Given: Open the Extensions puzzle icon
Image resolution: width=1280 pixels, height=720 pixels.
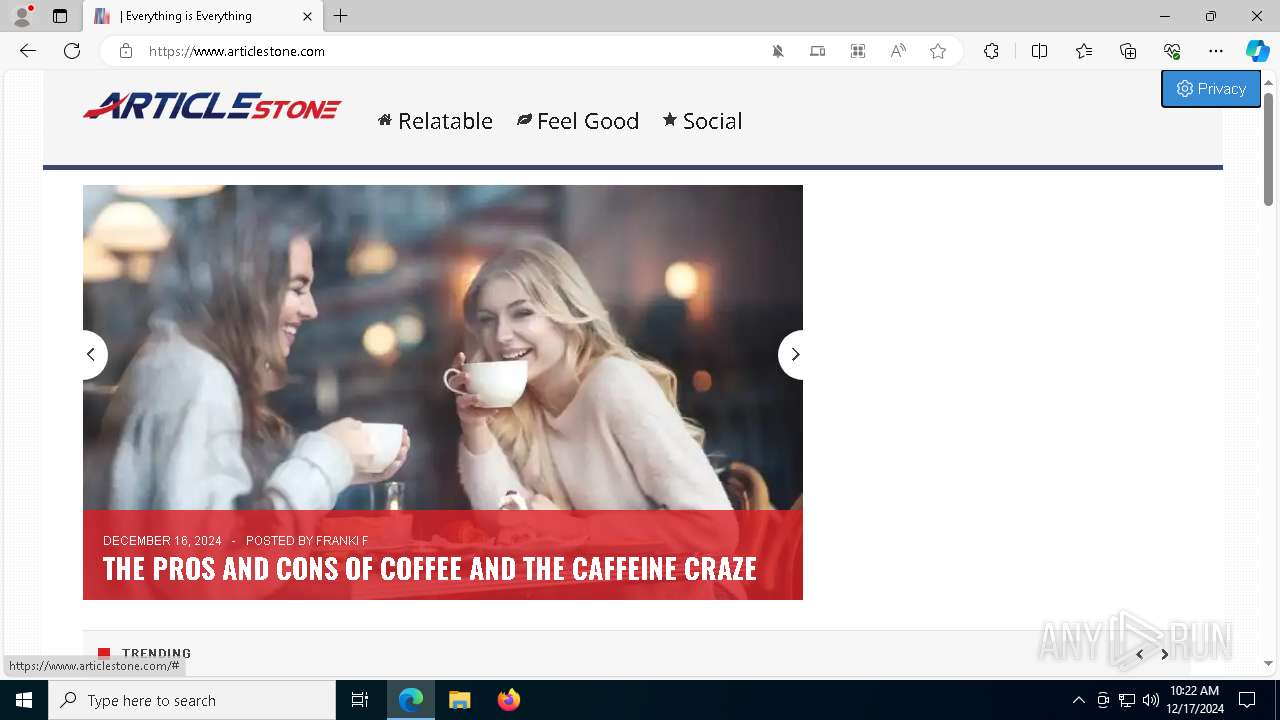Looking at the screenshot, I should click(991, 51).
